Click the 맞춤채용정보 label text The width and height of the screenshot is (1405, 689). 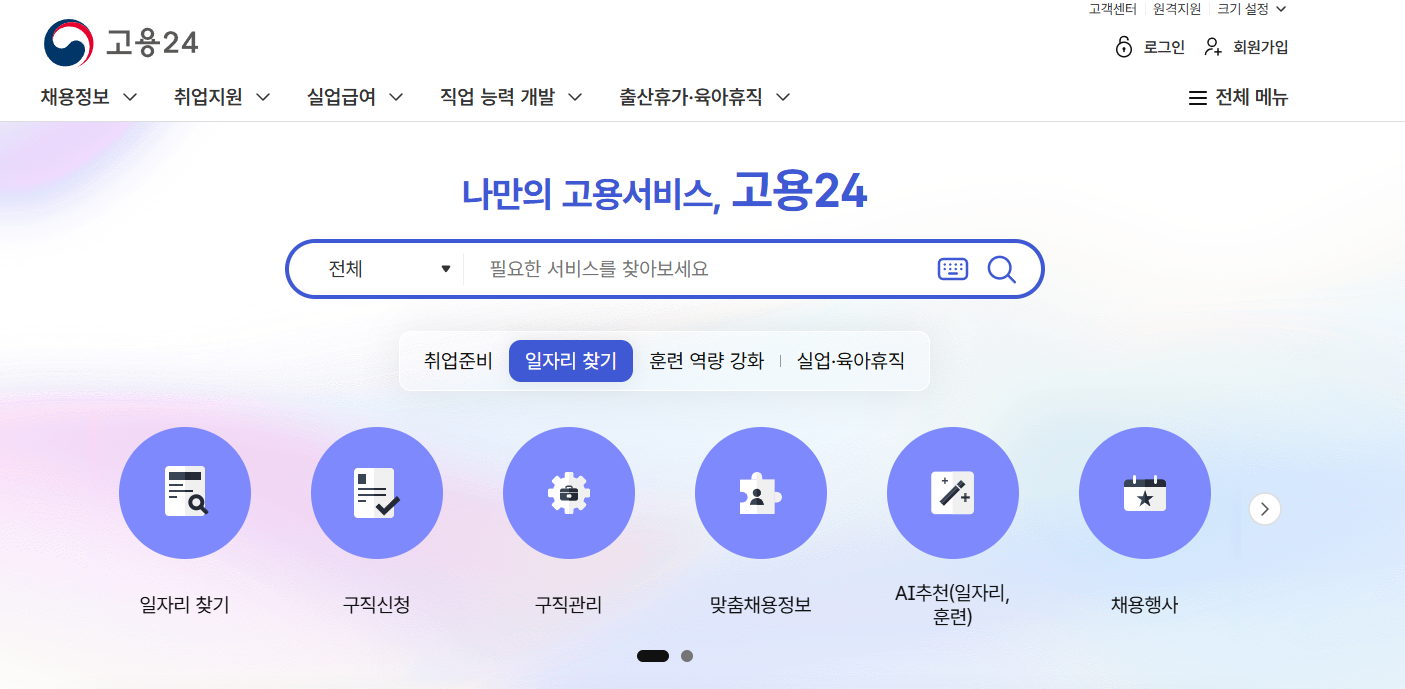tap(761, 605)
